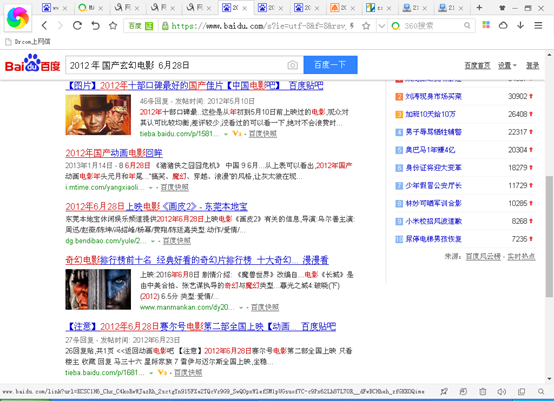
Task: Open result 2012年国产动画电影回眸
Action: 114,153
